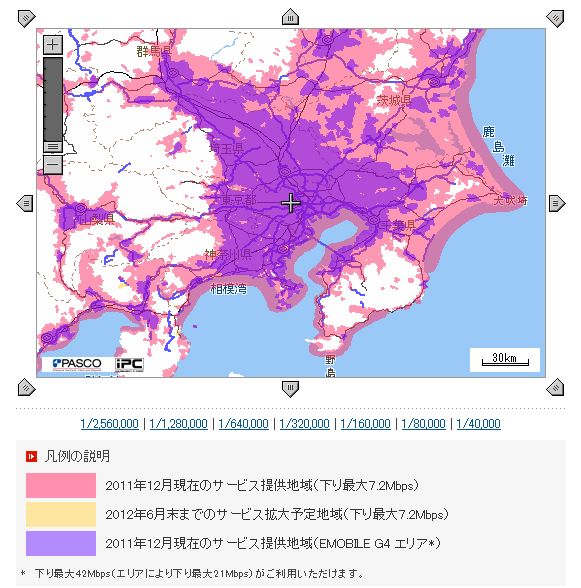Click the 相模湾 label on map

click(229, 289)
